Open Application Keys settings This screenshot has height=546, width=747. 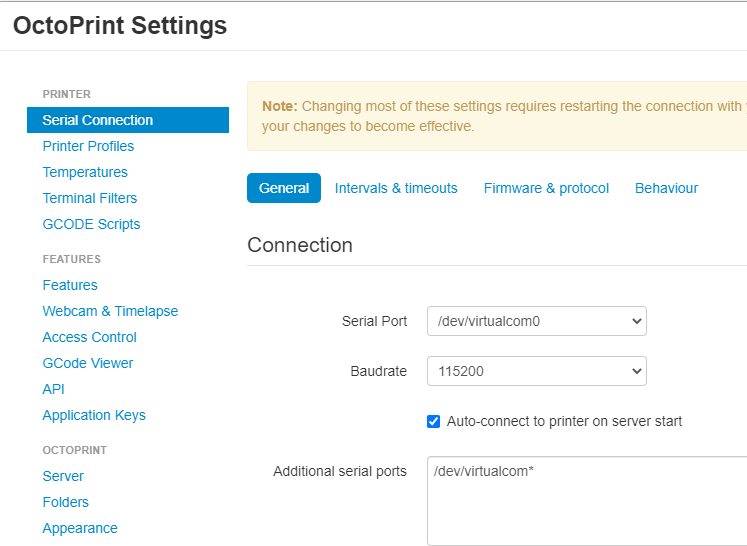tap(94, 415)
